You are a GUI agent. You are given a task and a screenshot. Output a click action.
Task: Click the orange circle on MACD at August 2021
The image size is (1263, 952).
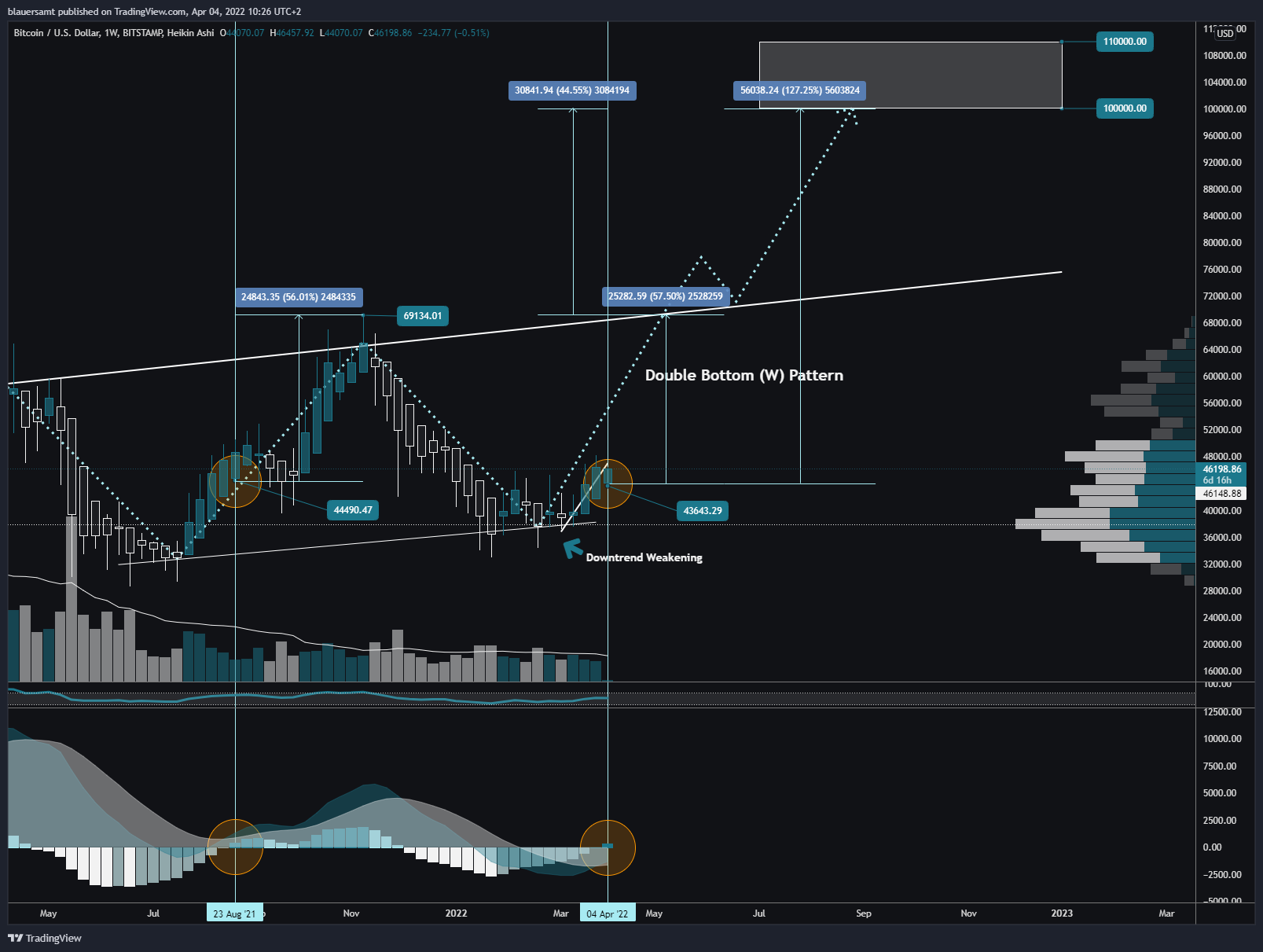coord(235,847)
